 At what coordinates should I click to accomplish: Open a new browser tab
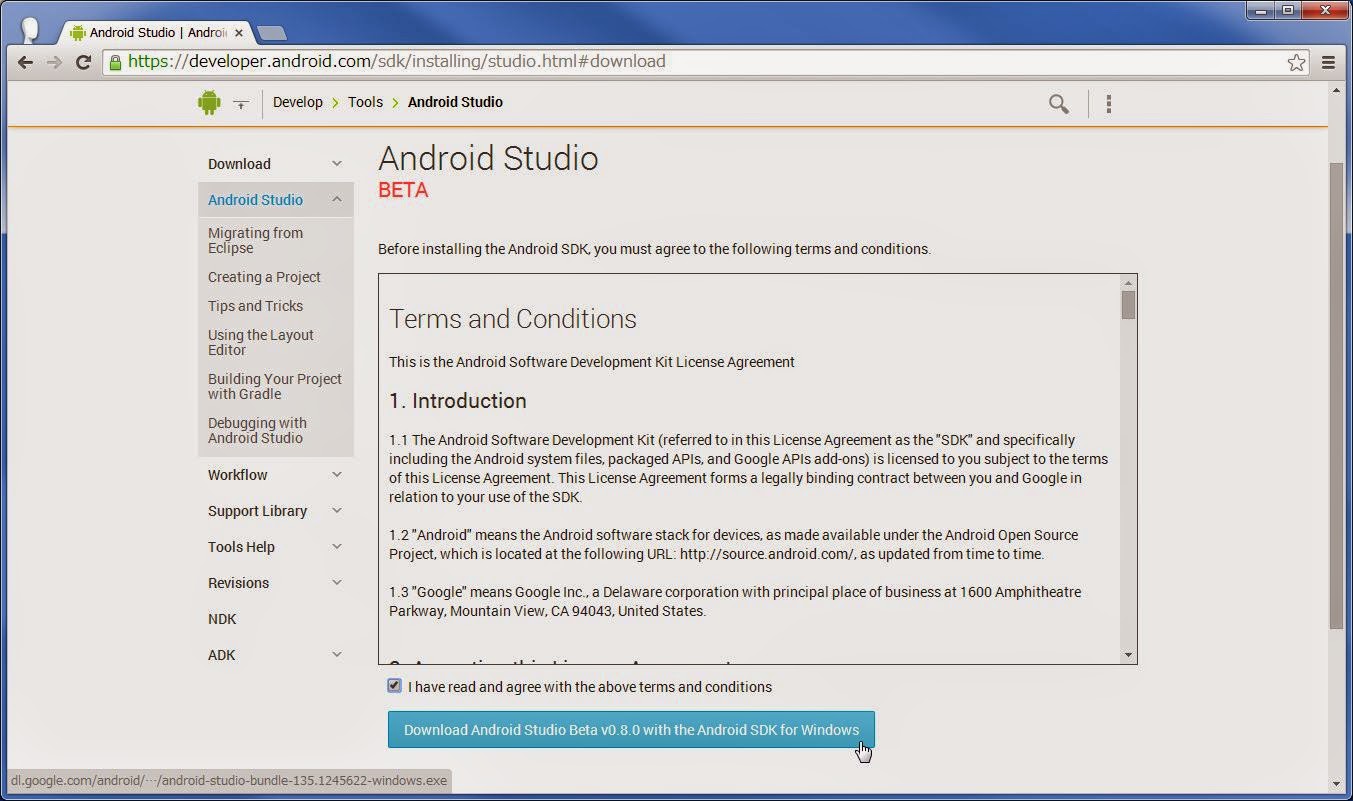(271, 33)
